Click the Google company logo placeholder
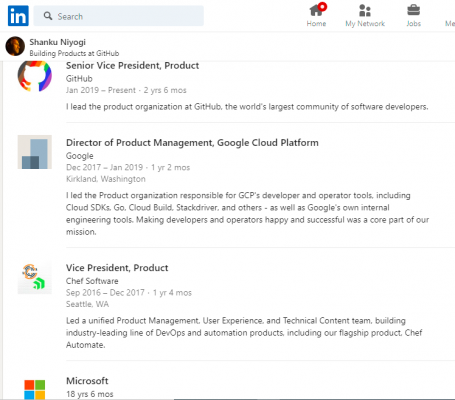Screen dimensions: 455x400 [x=35, y=152]
